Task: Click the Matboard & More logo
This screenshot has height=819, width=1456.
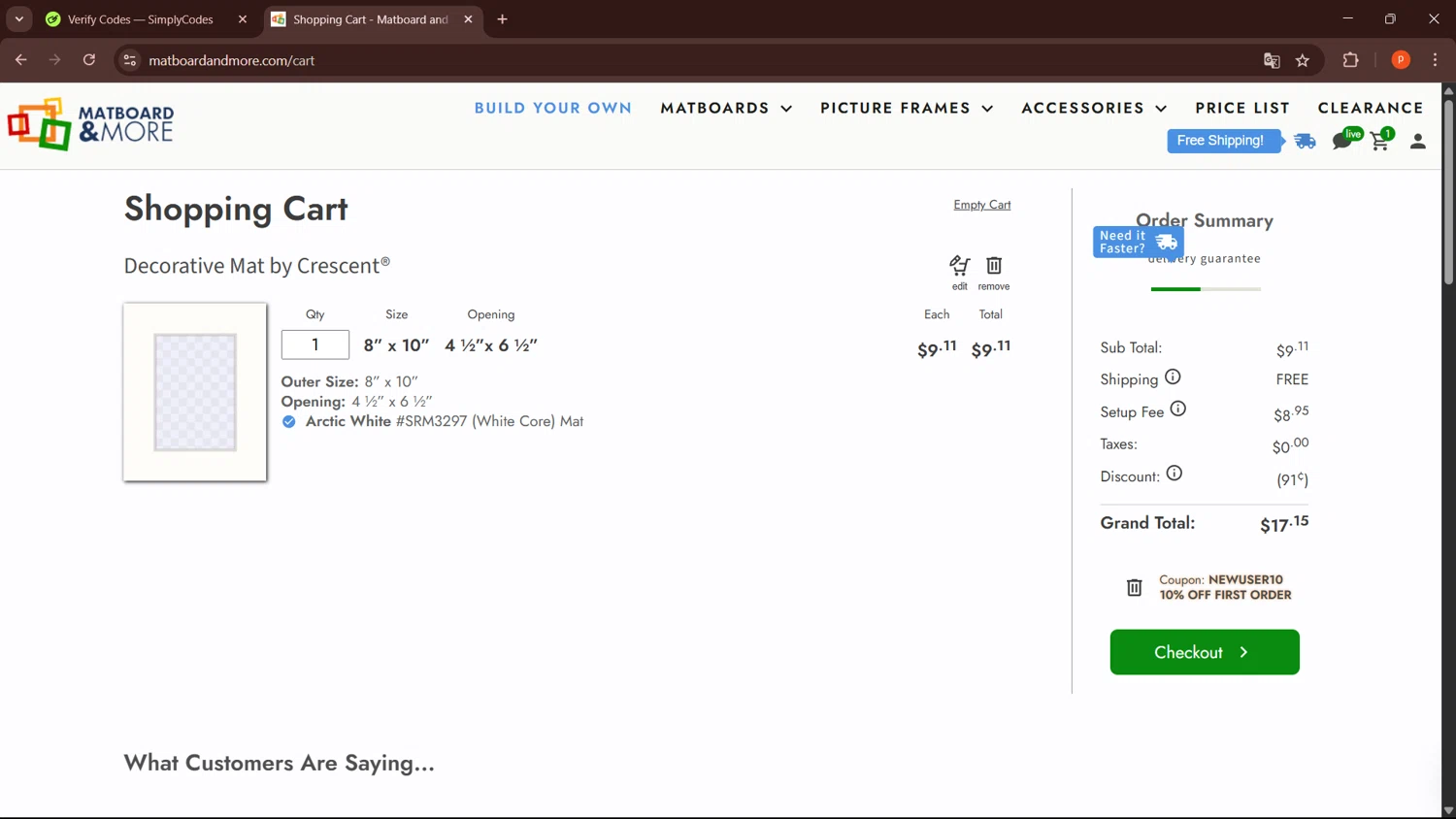Action: [90, 124]
